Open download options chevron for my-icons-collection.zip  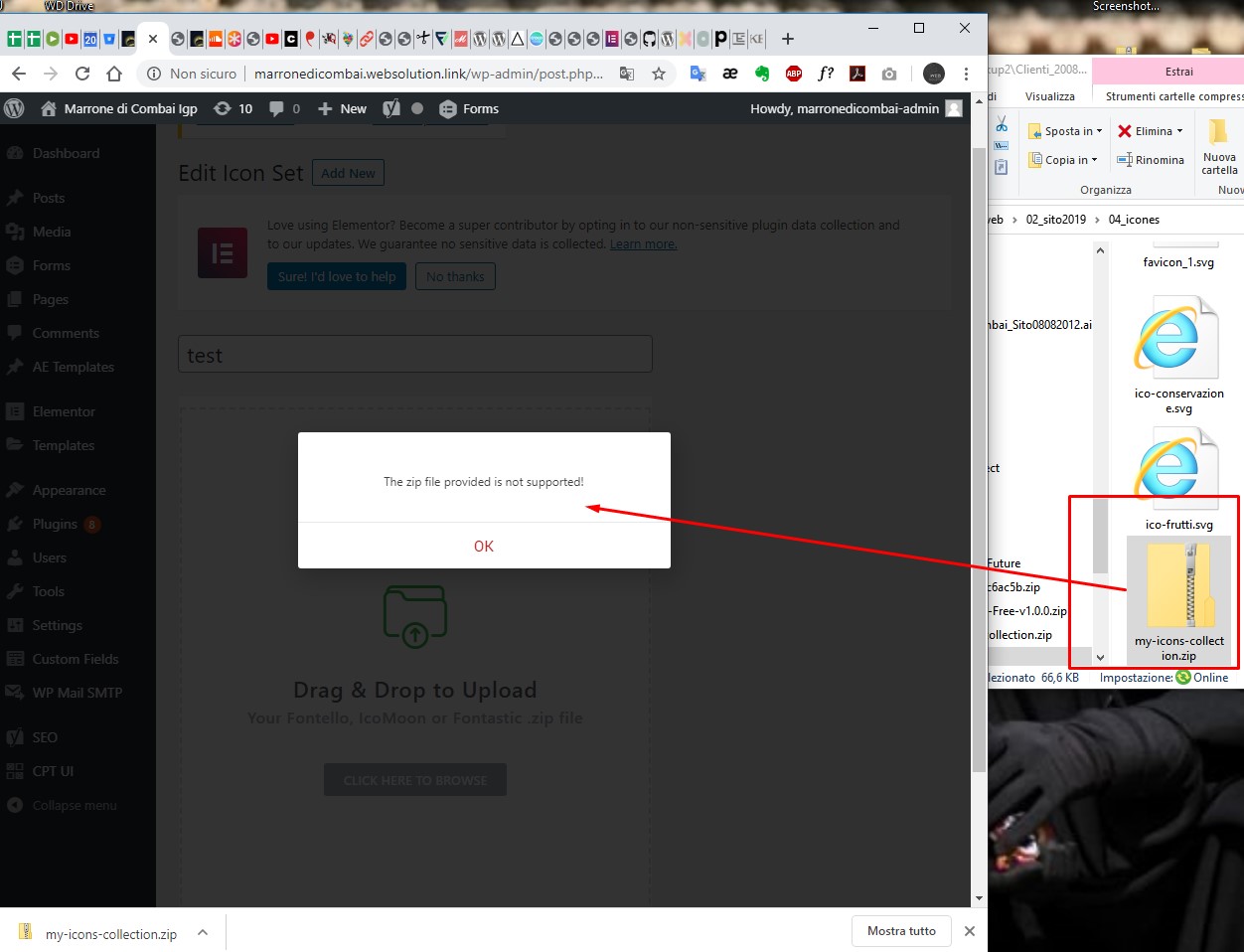(202, 932)
